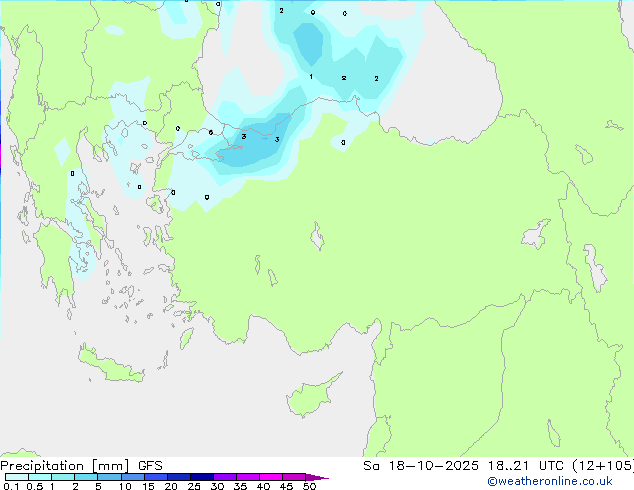Click the '(12+105)' forecast run text
This screenshot has width=634, height=490.
602,466
